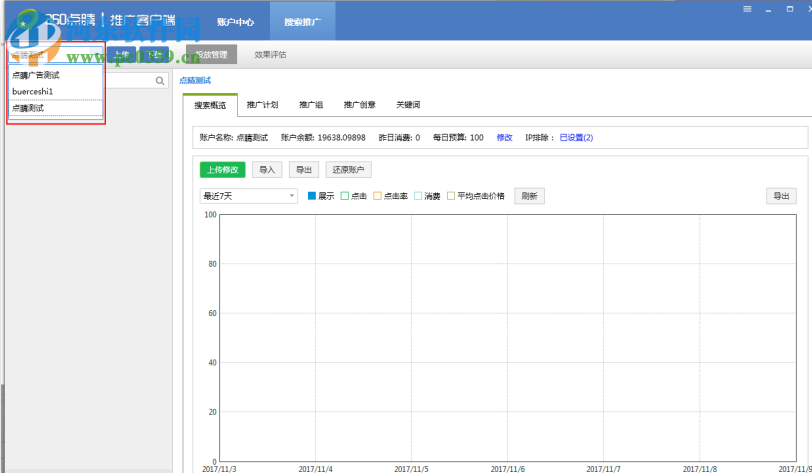Click the green 上传修改 button
The width and height of the screenshot is (812, 473).
click(222, 170)
